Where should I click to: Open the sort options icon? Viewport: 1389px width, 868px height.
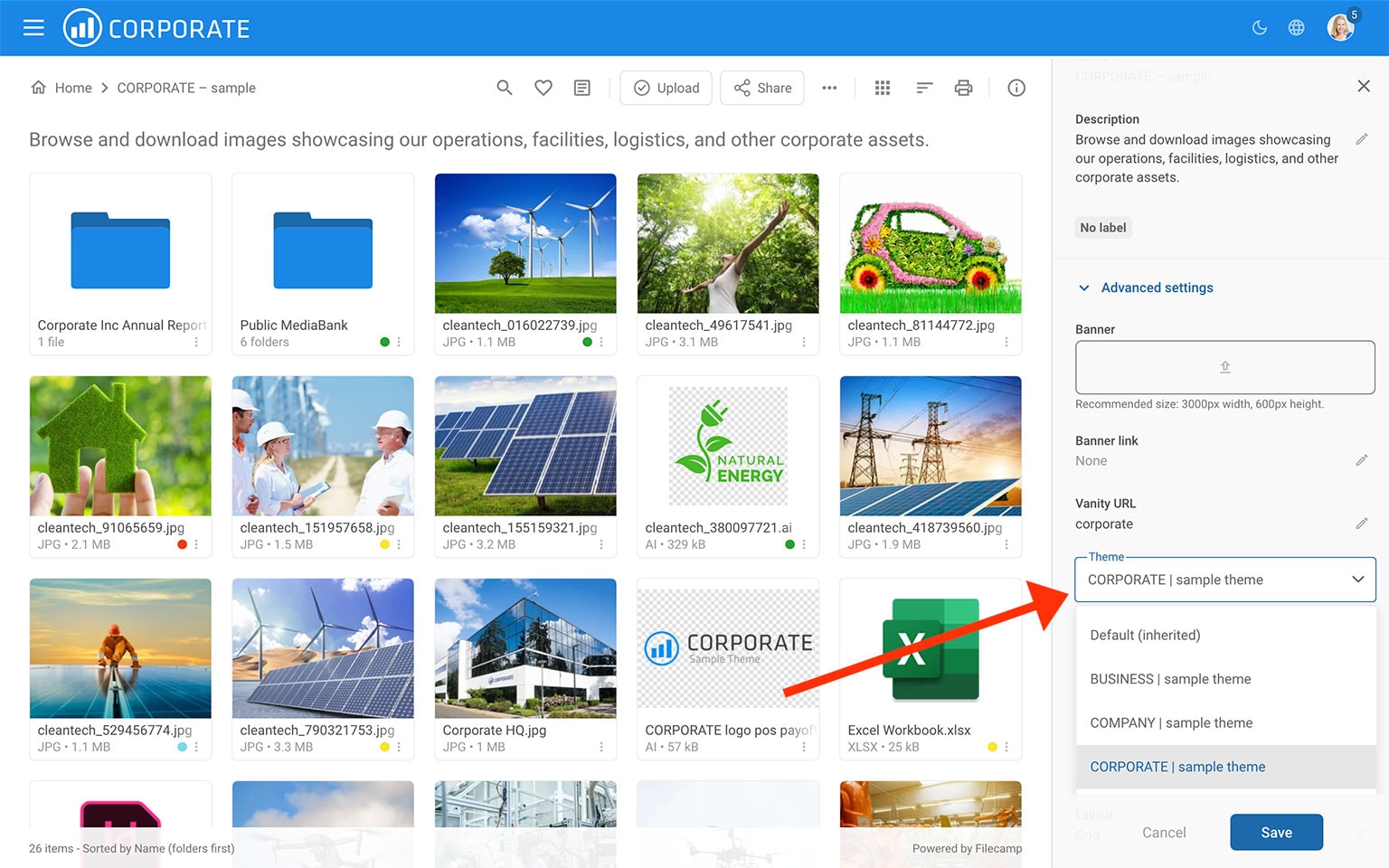[924, 88]
